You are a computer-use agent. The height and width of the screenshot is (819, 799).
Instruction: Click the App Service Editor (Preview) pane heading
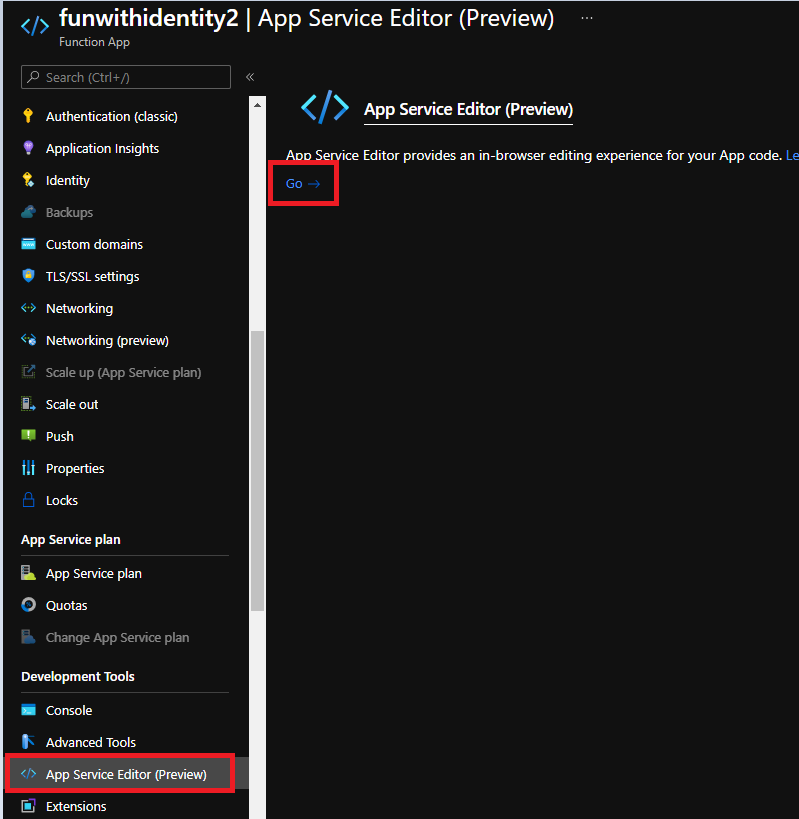[x=468, y=109]
